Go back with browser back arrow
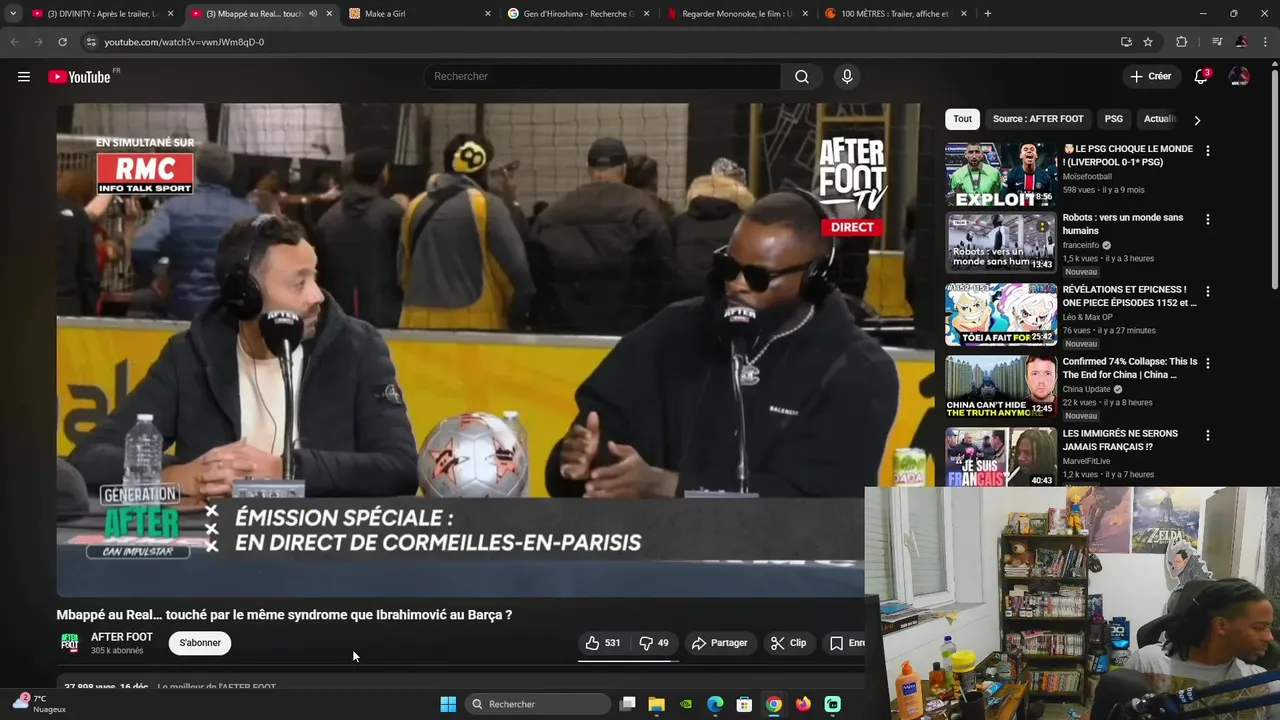The width and height of the screenshot is (1280, 720). coord(14,42)
